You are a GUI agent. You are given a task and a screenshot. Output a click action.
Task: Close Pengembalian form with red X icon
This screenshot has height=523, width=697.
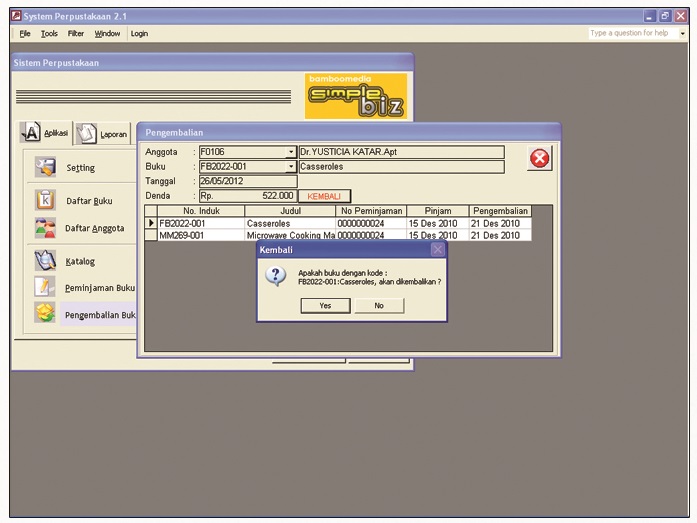540,158
